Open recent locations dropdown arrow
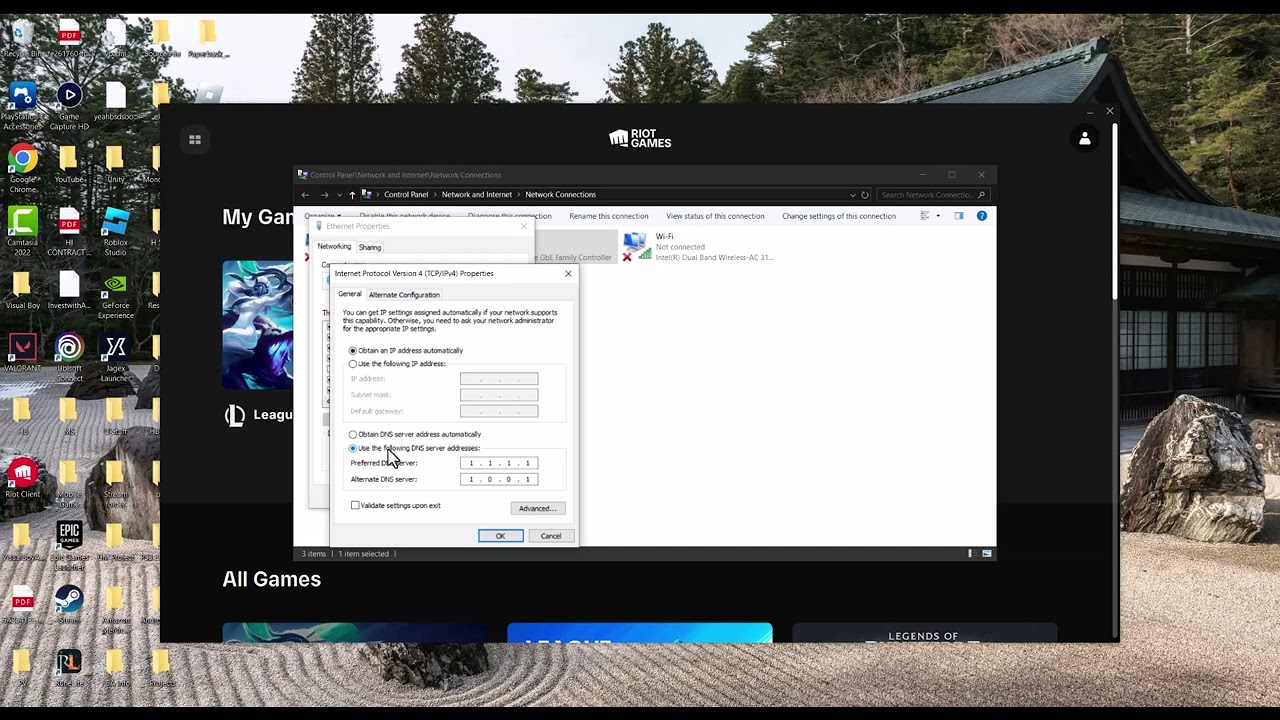Image resolution: width=1280 pixels, height=720 pixels. [x=340, y=195]
